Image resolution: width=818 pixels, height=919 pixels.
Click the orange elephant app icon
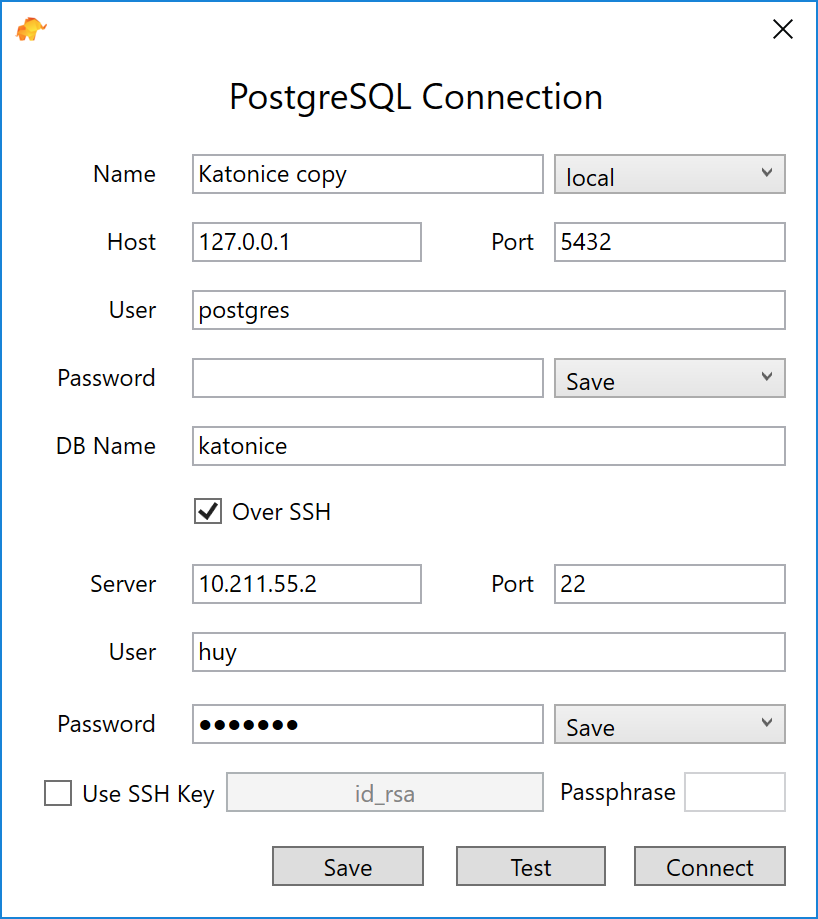31,29
